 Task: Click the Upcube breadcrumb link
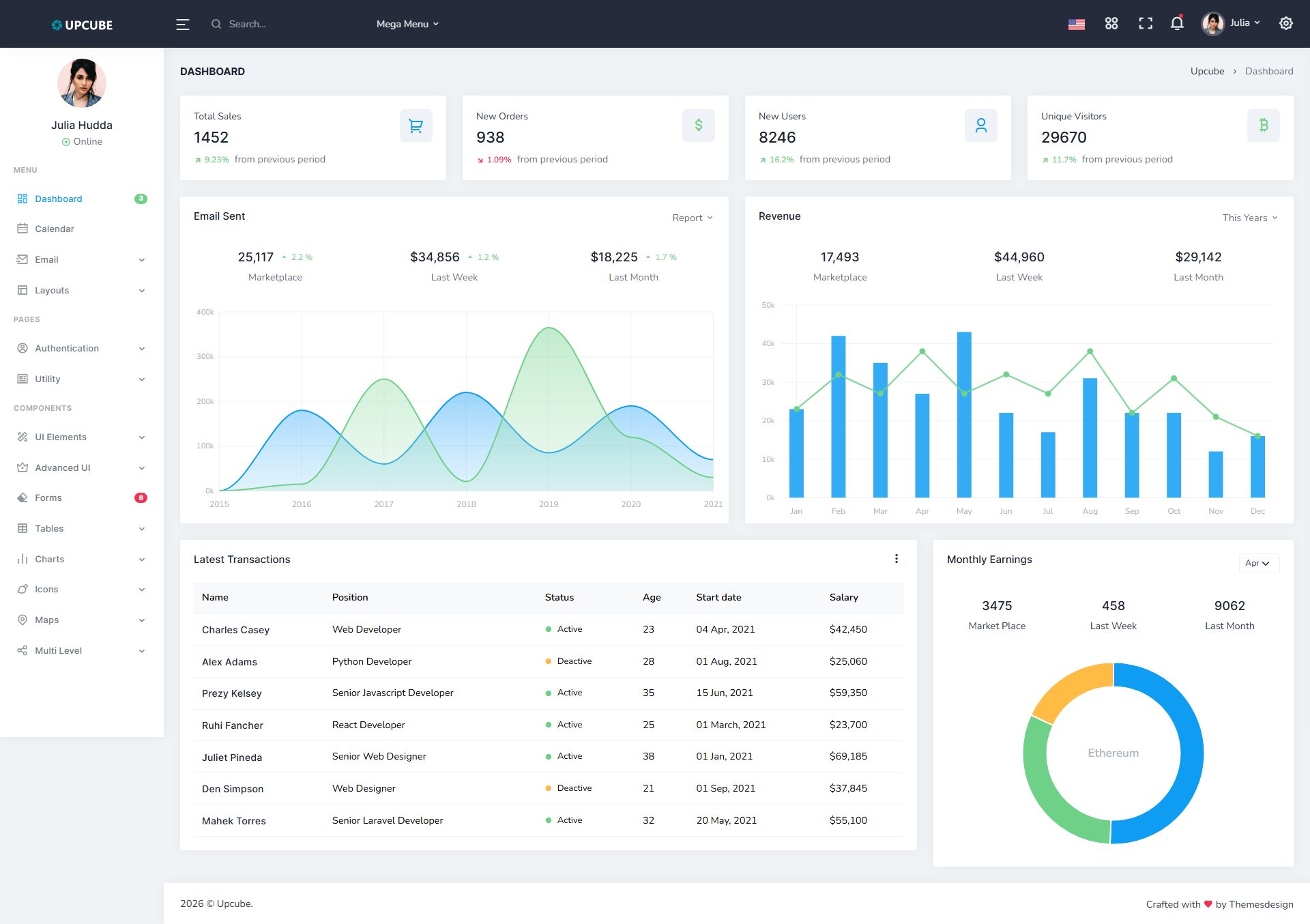coord(1207,71)
